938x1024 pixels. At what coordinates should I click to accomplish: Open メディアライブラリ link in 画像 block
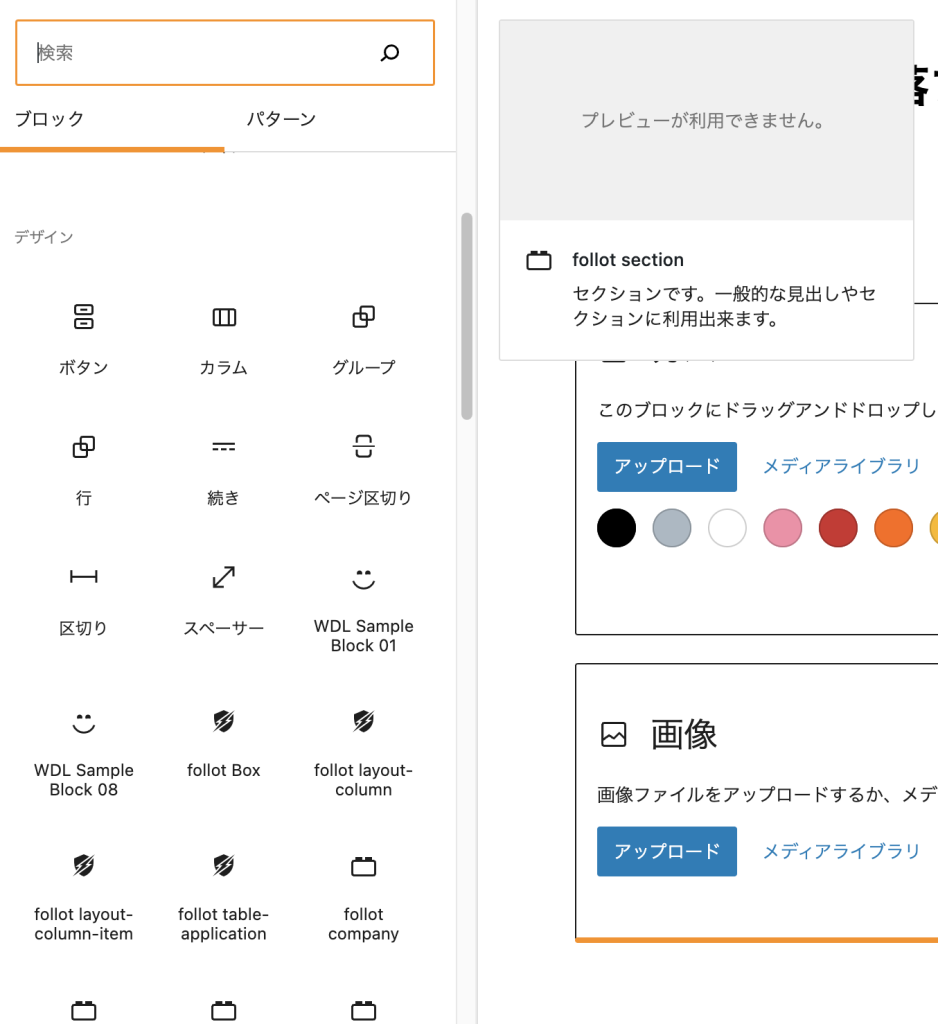pos(841,851)
